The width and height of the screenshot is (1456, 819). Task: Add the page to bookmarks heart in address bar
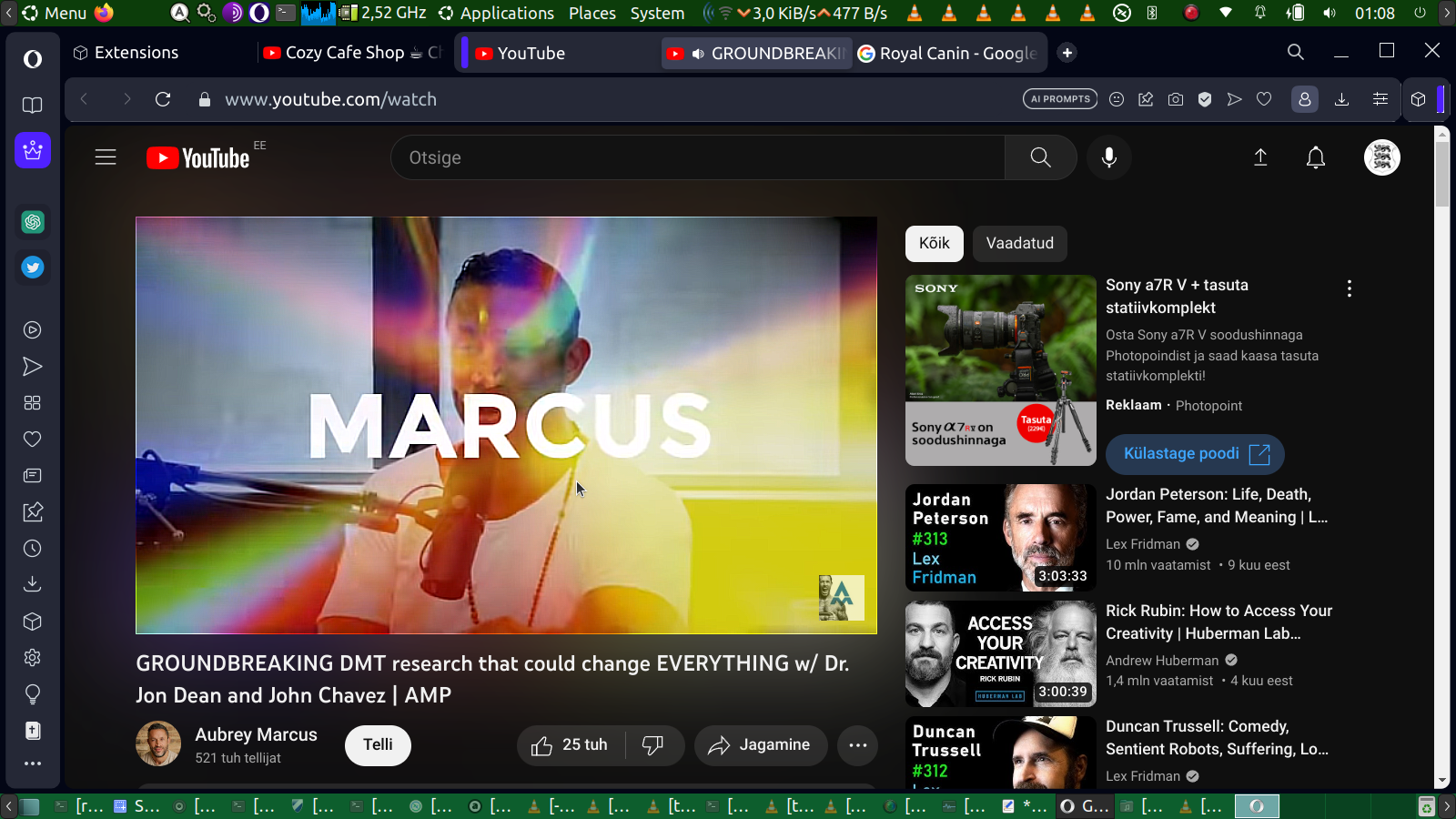[1264, 99]
